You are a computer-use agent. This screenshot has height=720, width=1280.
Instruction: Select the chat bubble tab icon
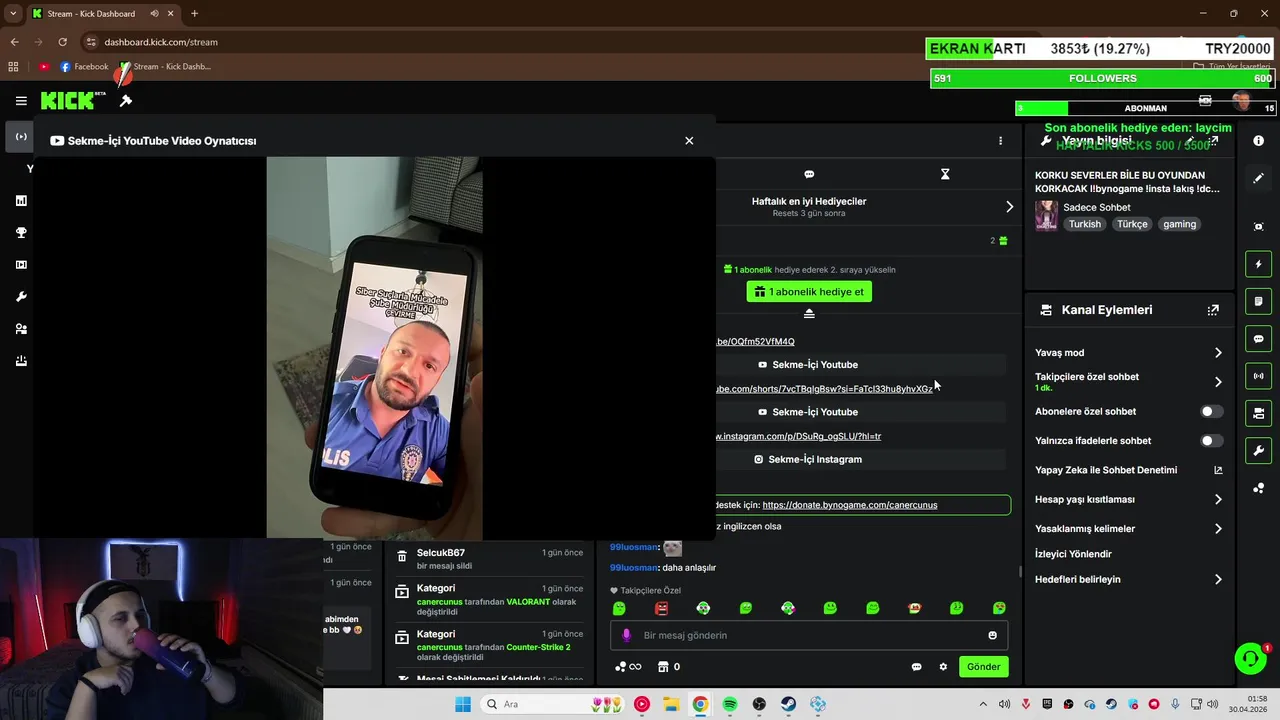(x=809, y=174)
